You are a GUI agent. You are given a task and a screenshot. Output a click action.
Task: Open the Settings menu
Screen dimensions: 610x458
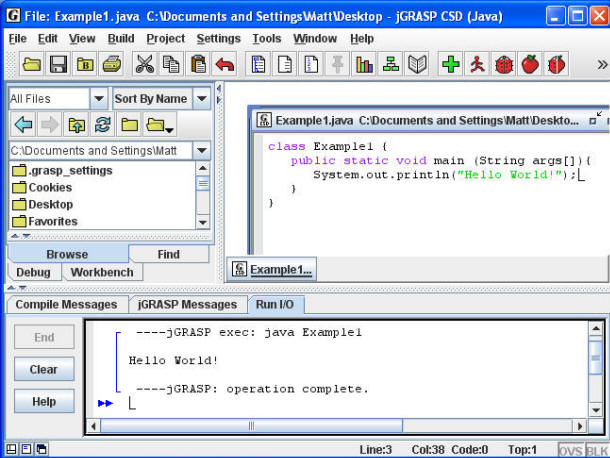[x=219, y=39]
